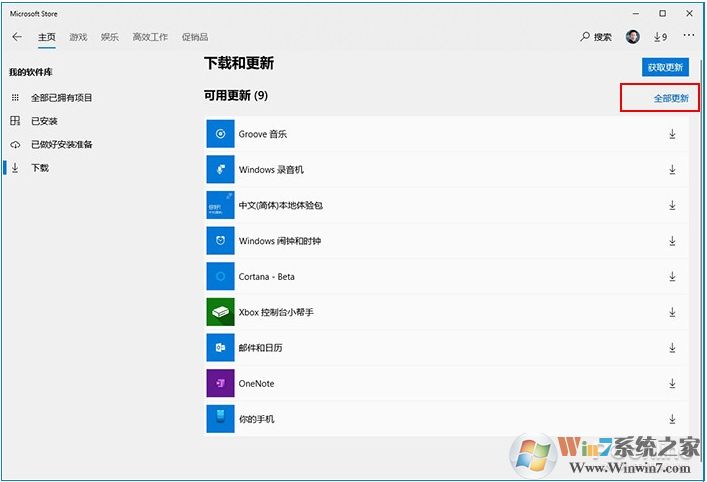Open the 你的手机 tile icon
Screen dimensions: 707x482
point(220,418)
